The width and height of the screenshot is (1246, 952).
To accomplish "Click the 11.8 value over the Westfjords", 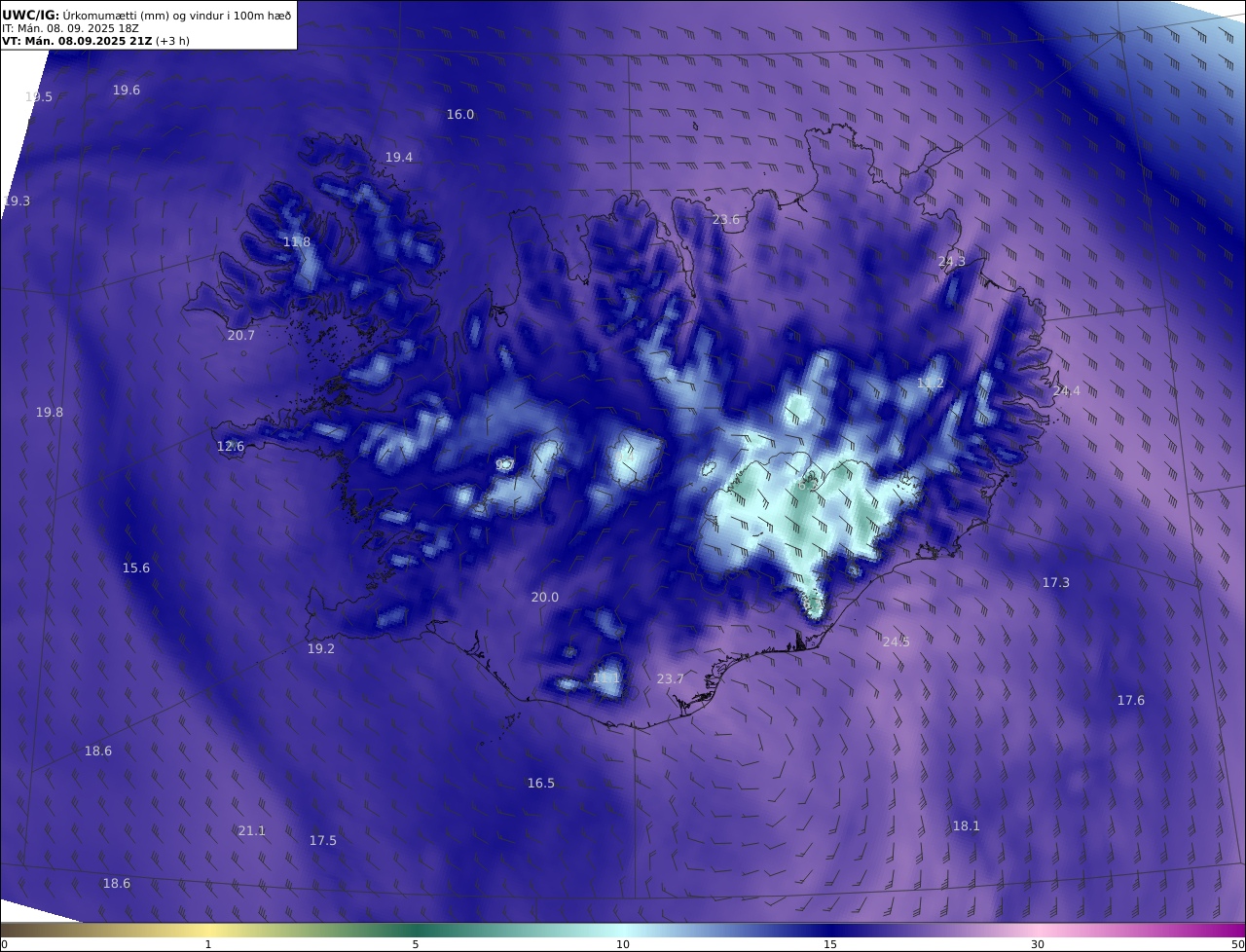I will pos(297,242).
